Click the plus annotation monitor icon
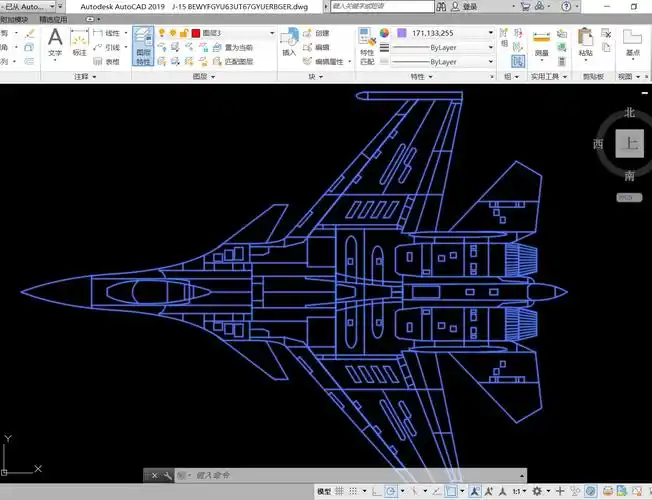Image resolution: width=652 pixels, height=500 pixels. coord(560,492)
